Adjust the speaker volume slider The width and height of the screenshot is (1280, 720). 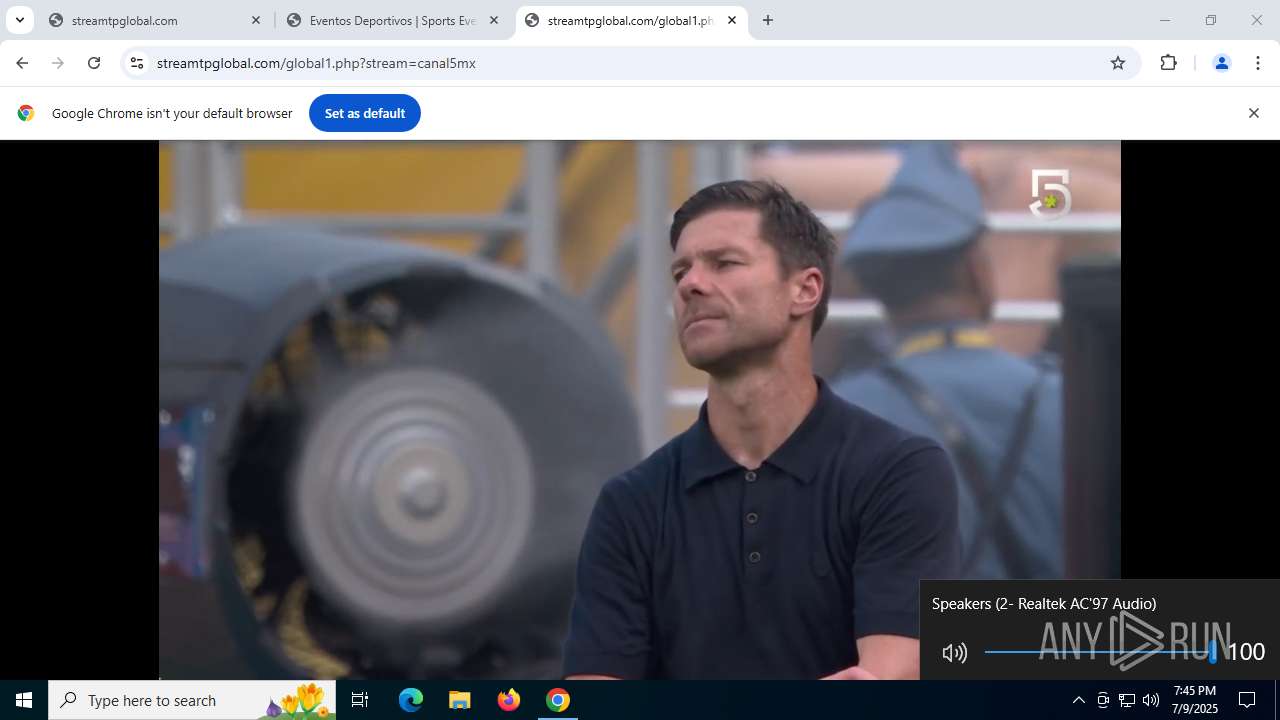tap(1100, 652)
